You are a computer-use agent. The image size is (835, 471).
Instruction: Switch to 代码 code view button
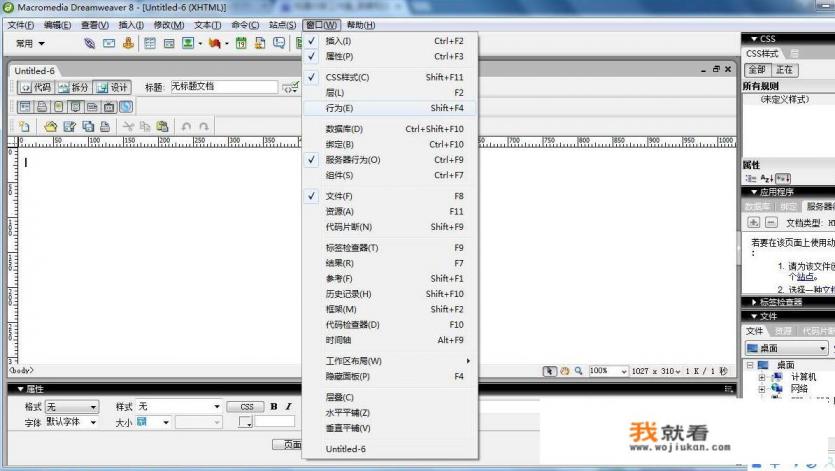tap(36, 87)
